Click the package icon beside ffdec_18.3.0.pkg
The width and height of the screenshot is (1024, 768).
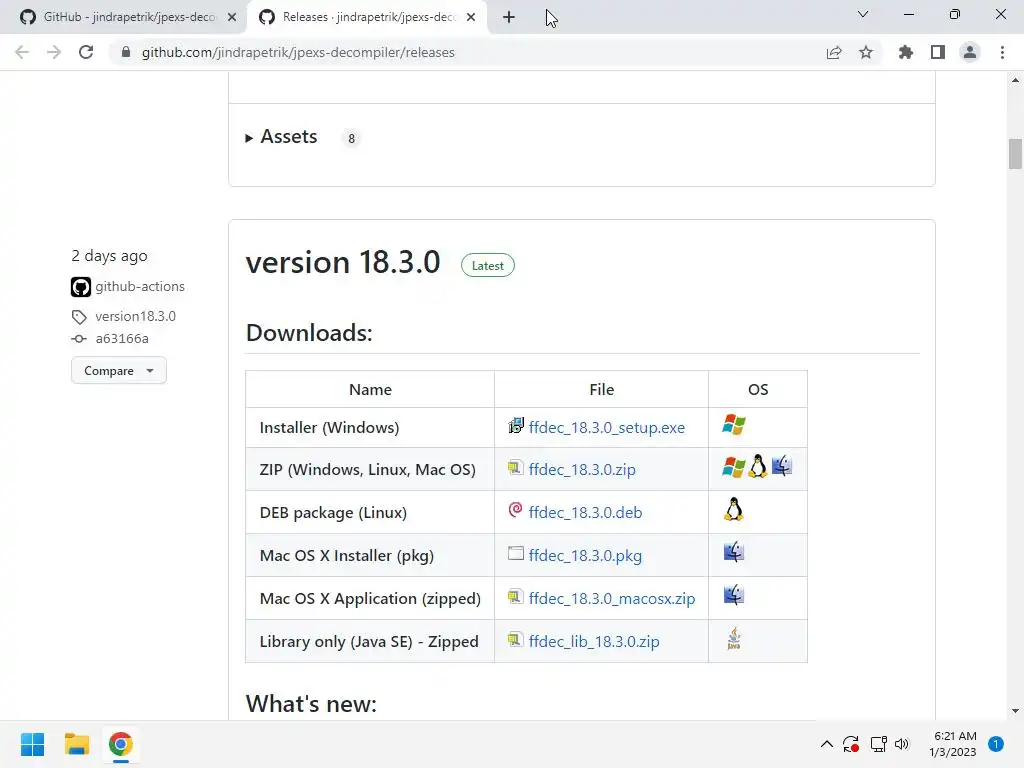pos(516,553)
